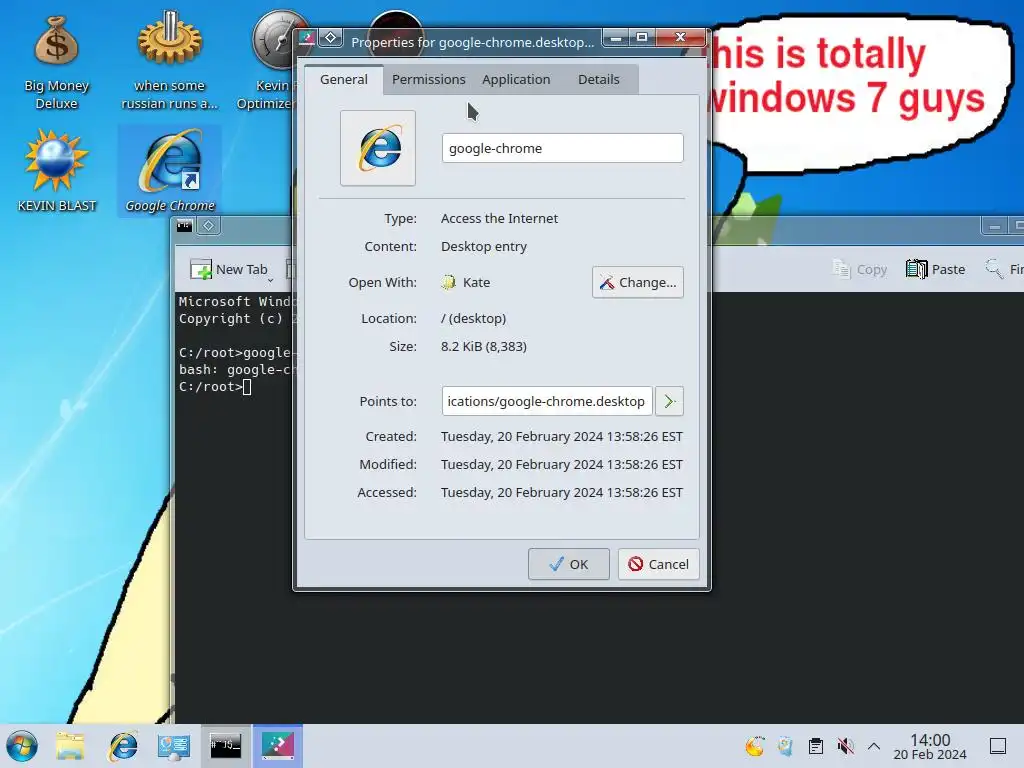Switch to the terminal taskbar entry

pos(225,746)
